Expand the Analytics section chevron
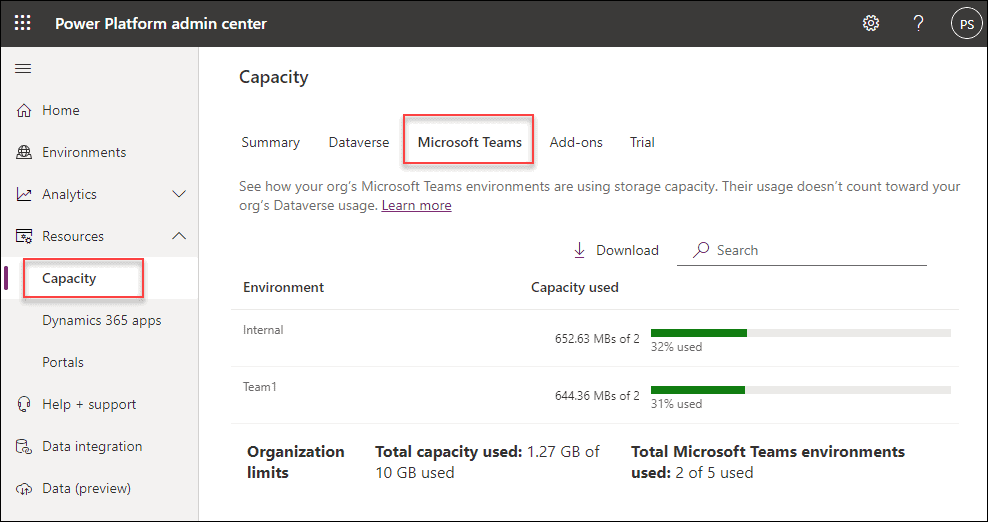Image resolution: width=988 pixels, height=522 pixels. click(179, 194)
